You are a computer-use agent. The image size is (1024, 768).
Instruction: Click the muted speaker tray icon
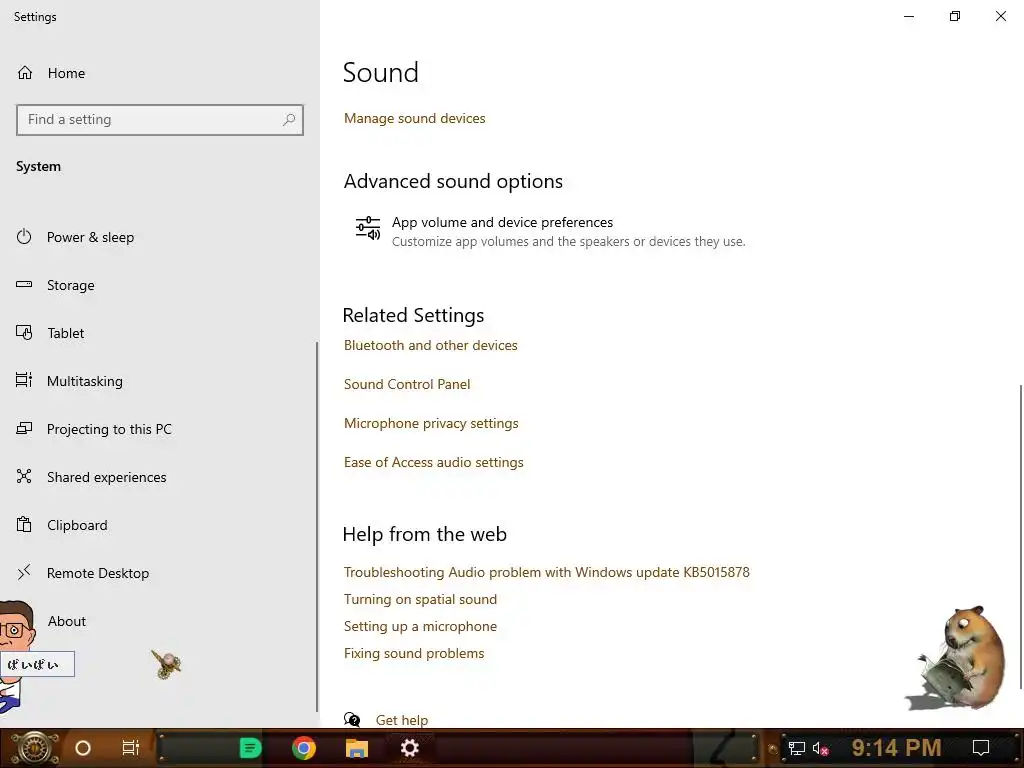point(821,749)
